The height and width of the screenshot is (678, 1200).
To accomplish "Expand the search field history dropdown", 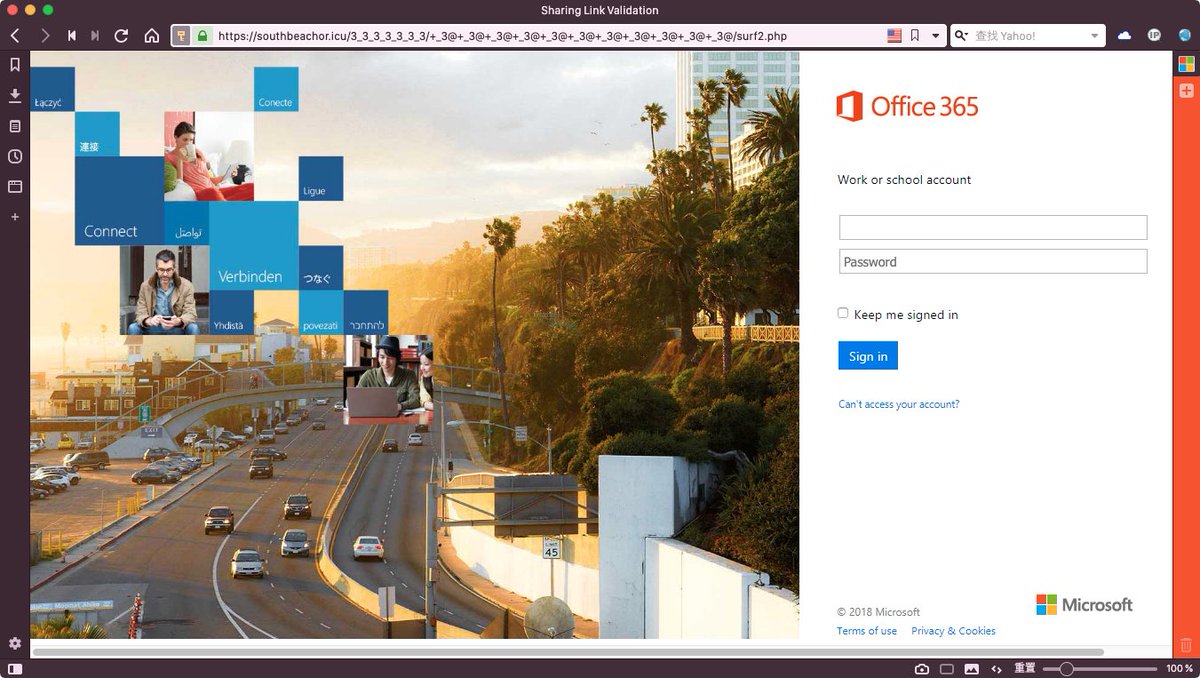I will point(1095,36).
